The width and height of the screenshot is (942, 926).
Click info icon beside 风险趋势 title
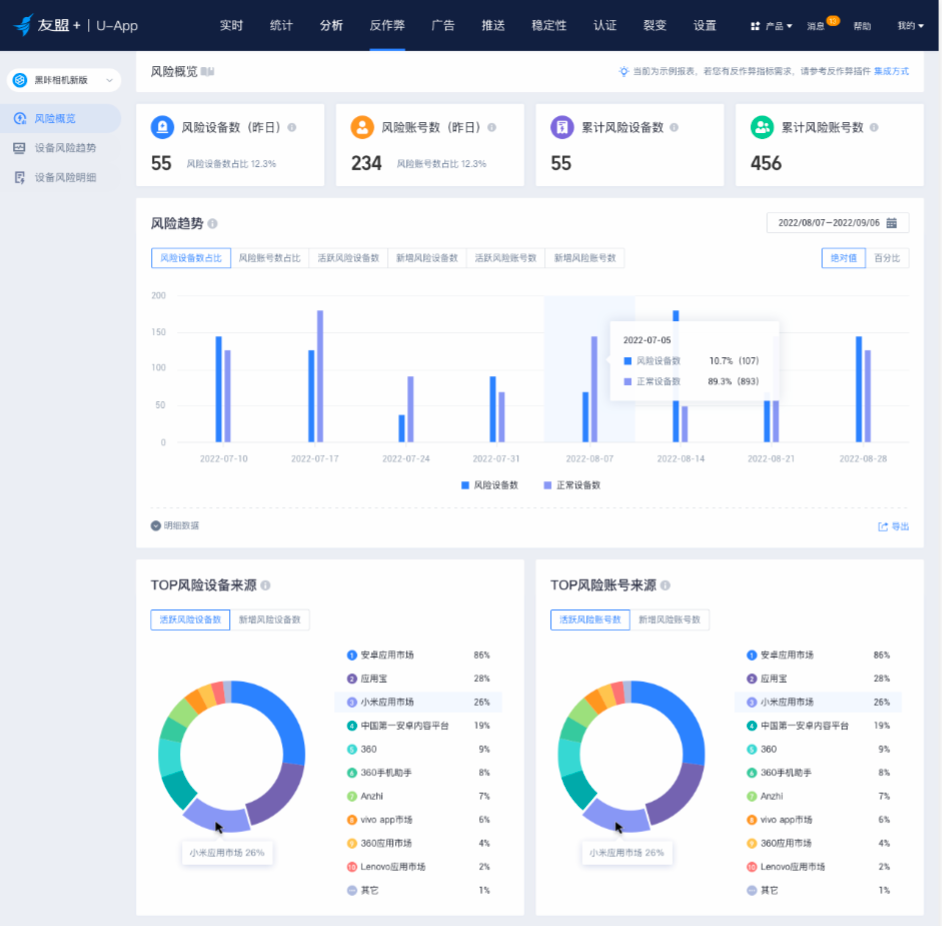pyautogui.click(x=213, y=224)
